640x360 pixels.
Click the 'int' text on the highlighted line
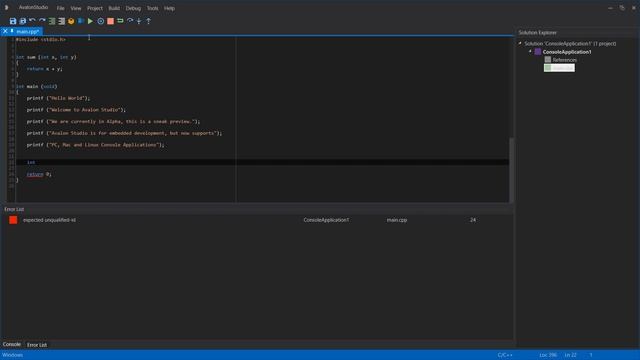(31, 162)
